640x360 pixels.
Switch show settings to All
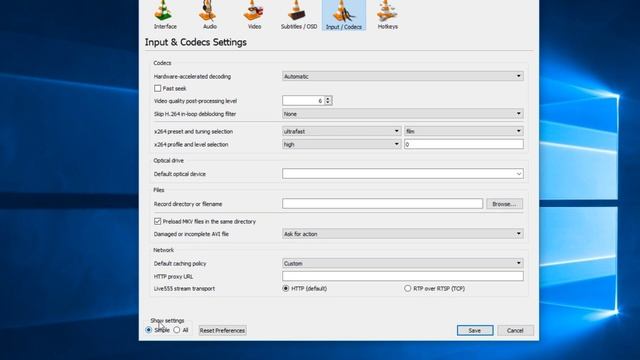(177, 330)
